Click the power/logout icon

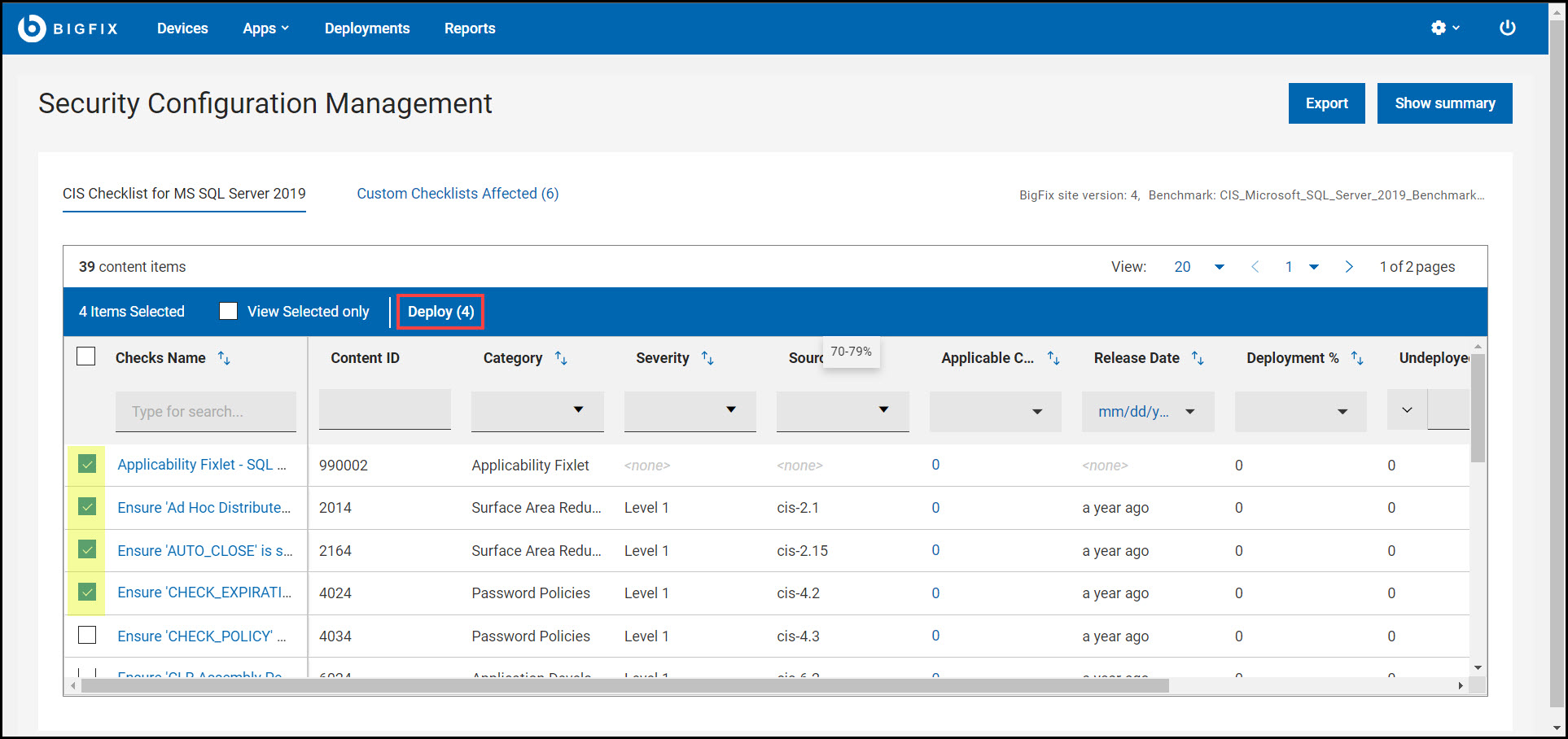(x=1507, y=27)
